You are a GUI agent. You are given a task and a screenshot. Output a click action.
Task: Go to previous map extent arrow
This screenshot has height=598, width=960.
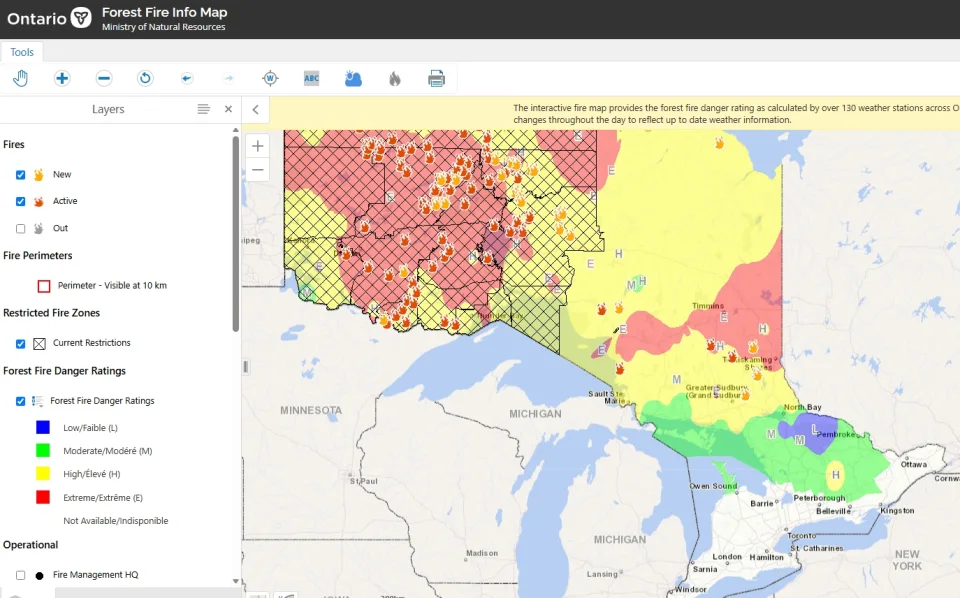coord(187,78)
